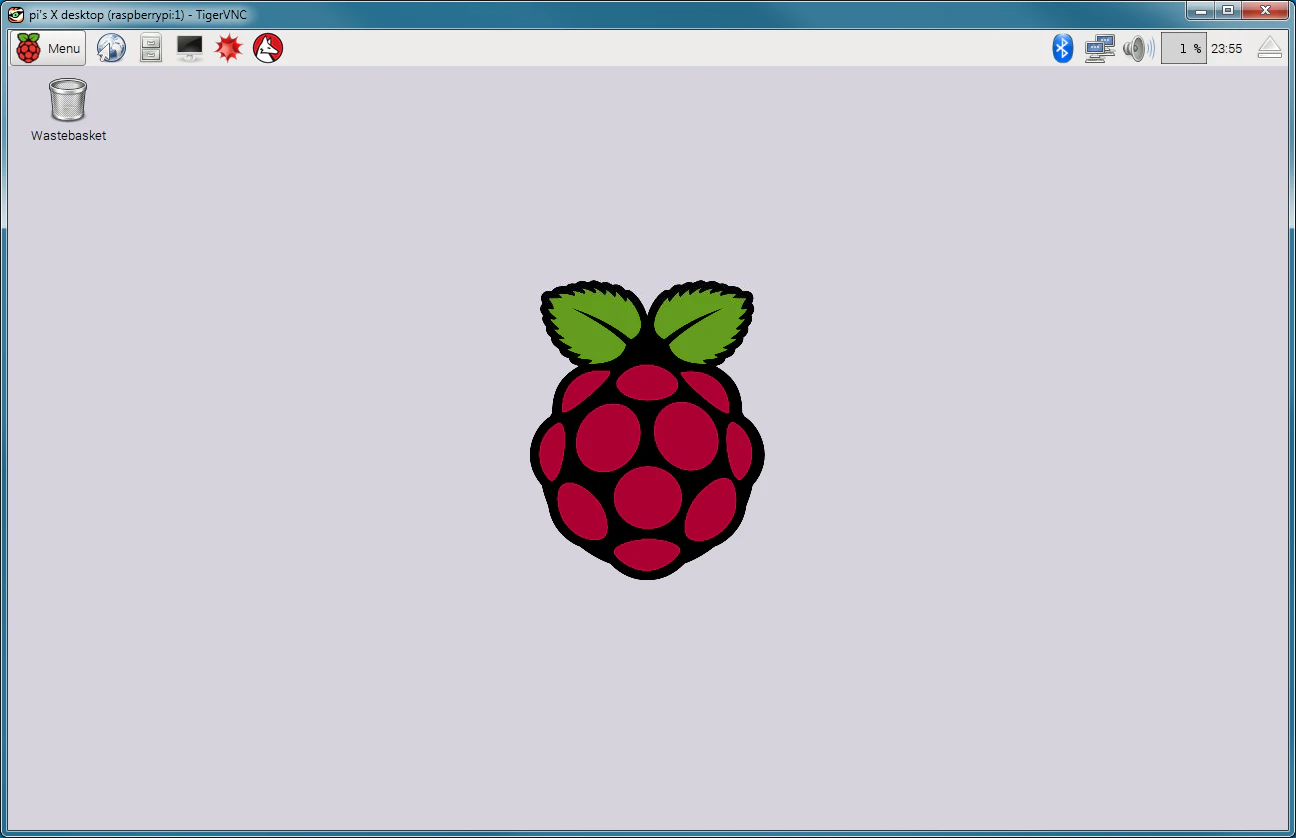Screen dimensions: 1296x838
Task: Open the Raspberry Pi Menu button
Action: click(48, 48)
